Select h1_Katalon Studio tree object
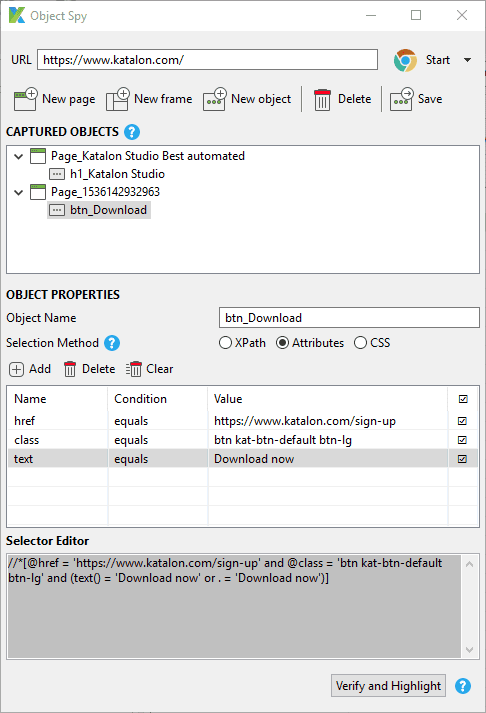The width and height of the screenshot is (486, 713). [x=107, y=174]
